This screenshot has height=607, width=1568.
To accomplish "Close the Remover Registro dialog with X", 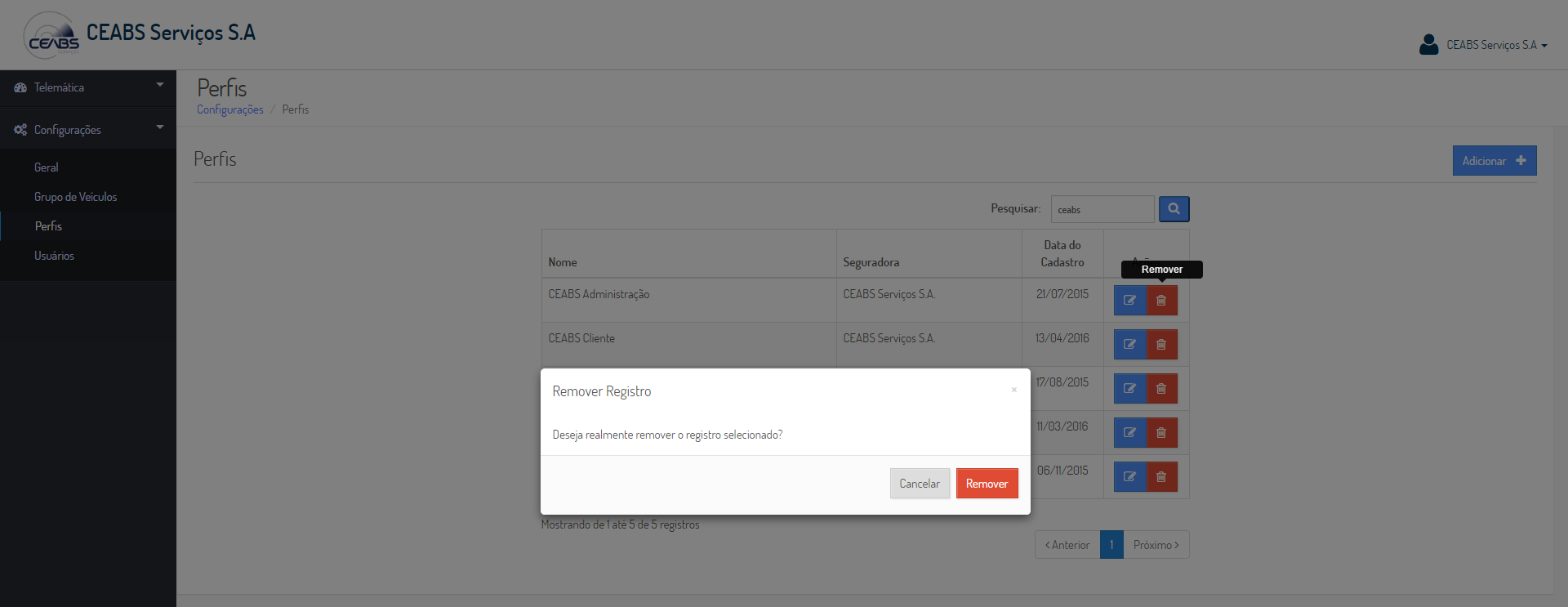I will (1014, 390).
